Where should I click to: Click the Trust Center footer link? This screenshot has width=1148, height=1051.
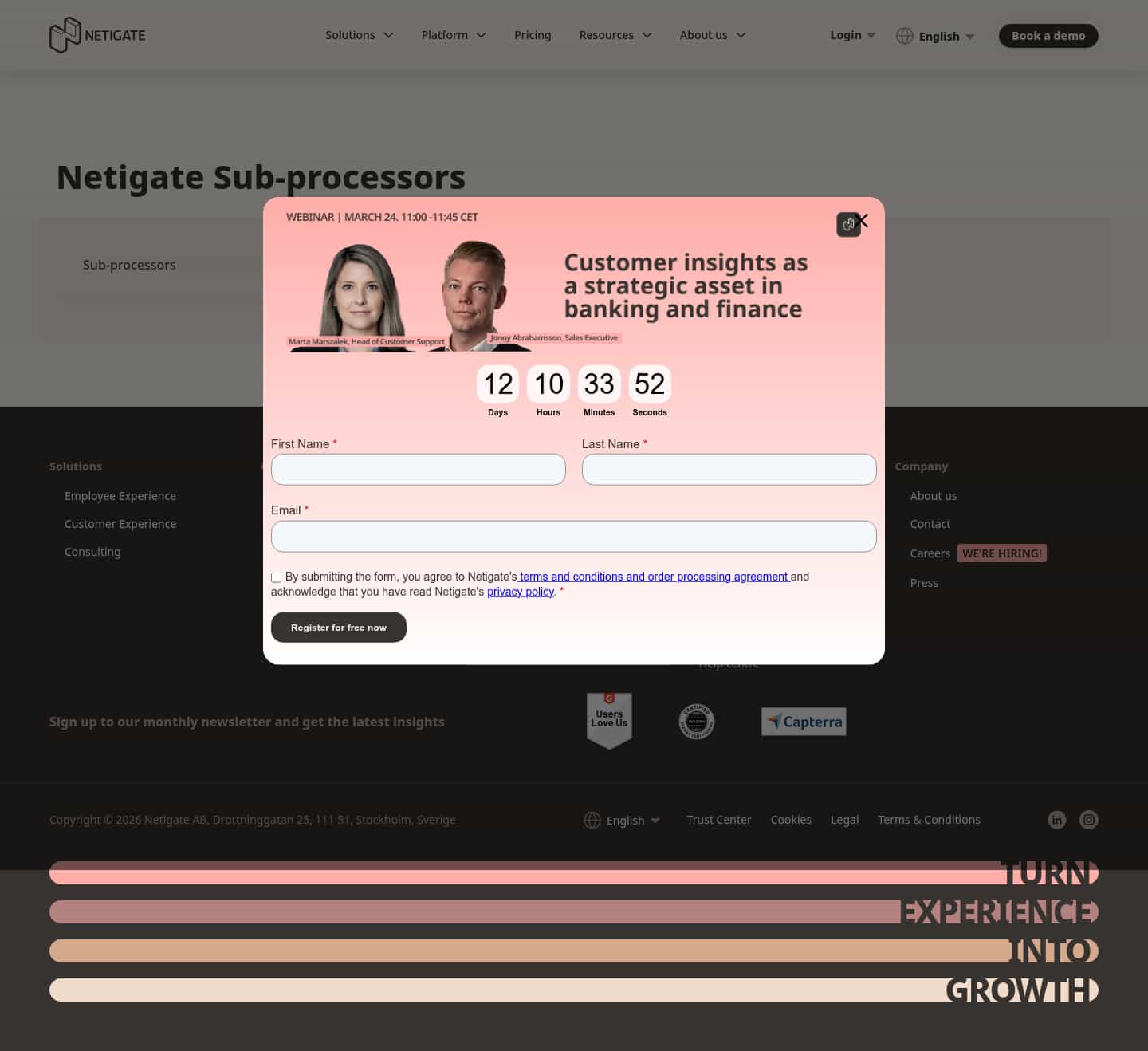point(718,819)
